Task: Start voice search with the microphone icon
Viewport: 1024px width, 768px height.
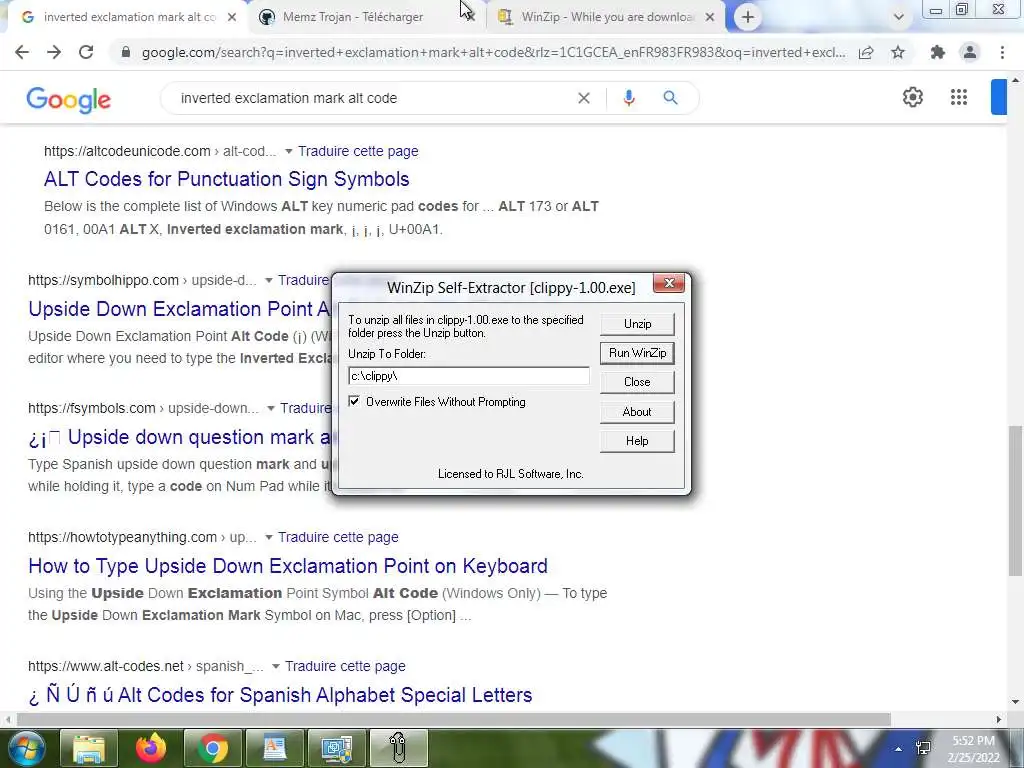Action: pyautogui.click(x=629, y=98)
